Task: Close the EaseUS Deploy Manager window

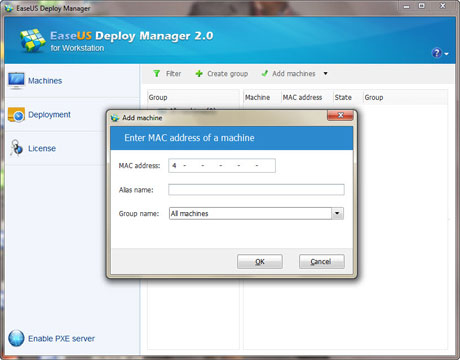Action: [x=443, y=6]
